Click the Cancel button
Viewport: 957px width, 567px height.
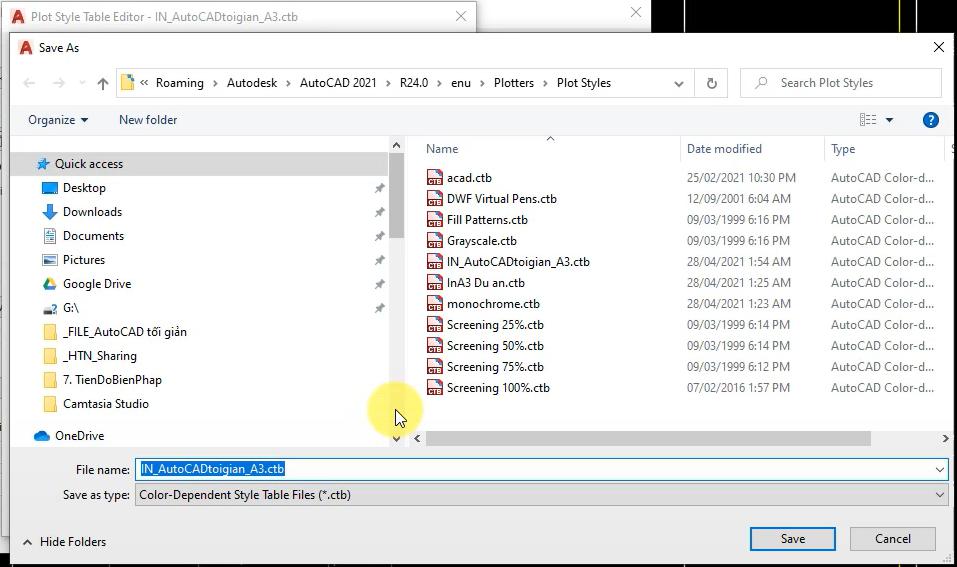click(x=892, y=539)
